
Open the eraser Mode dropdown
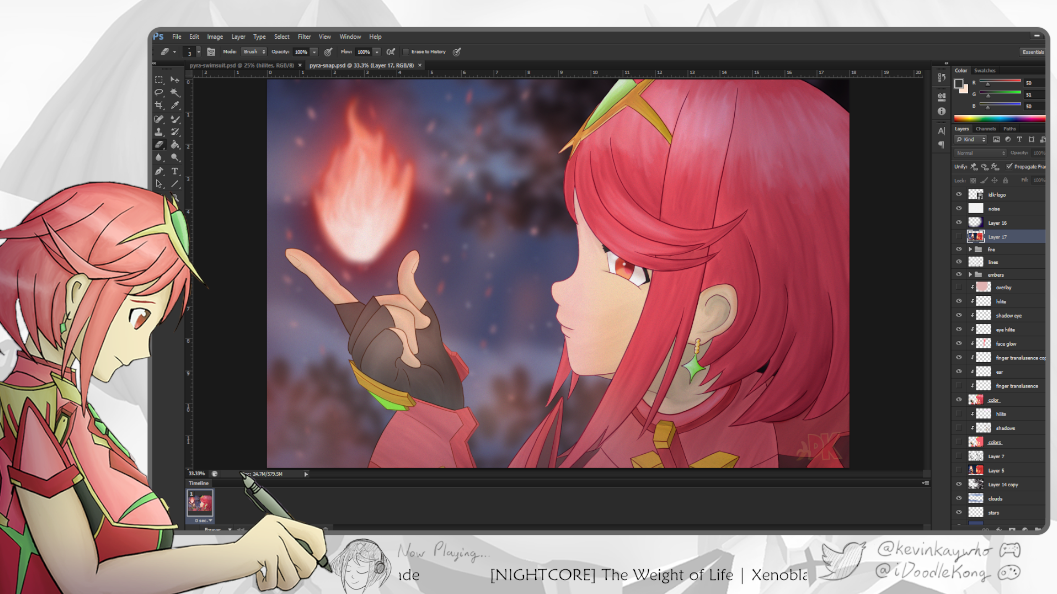252,51
